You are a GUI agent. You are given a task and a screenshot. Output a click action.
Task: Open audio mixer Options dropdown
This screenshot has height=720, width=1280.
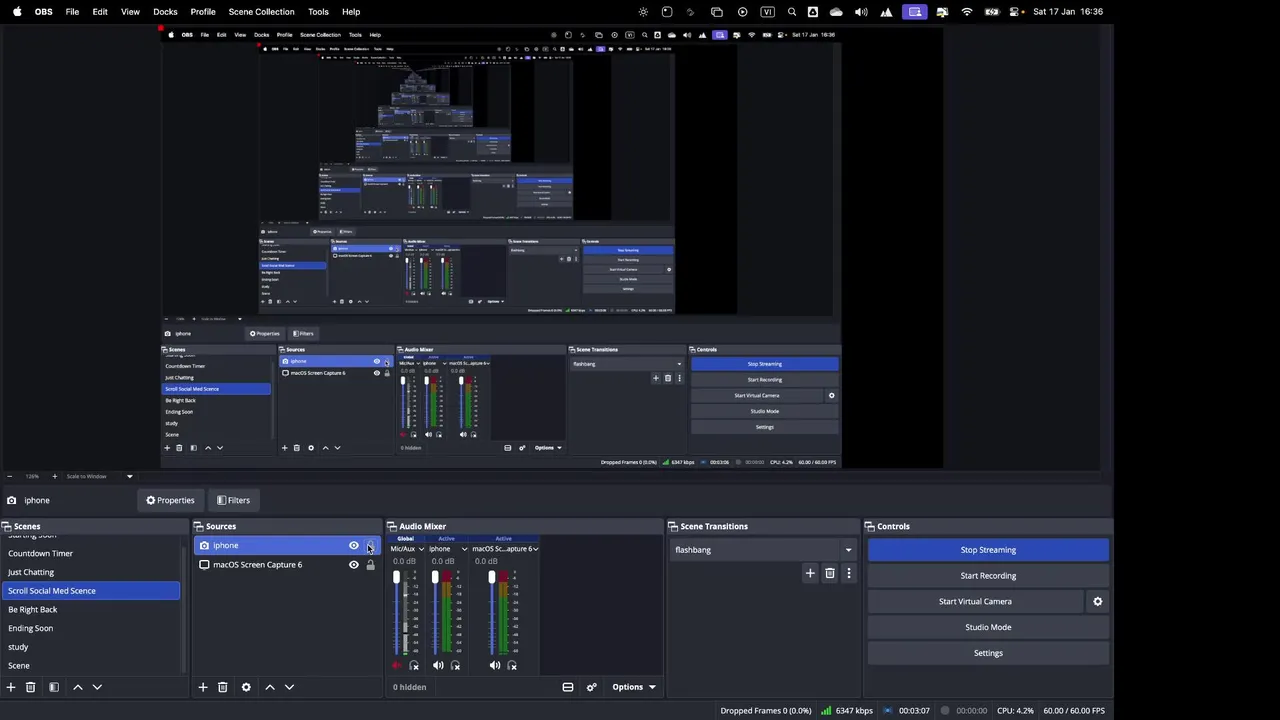tap(634, 687)
